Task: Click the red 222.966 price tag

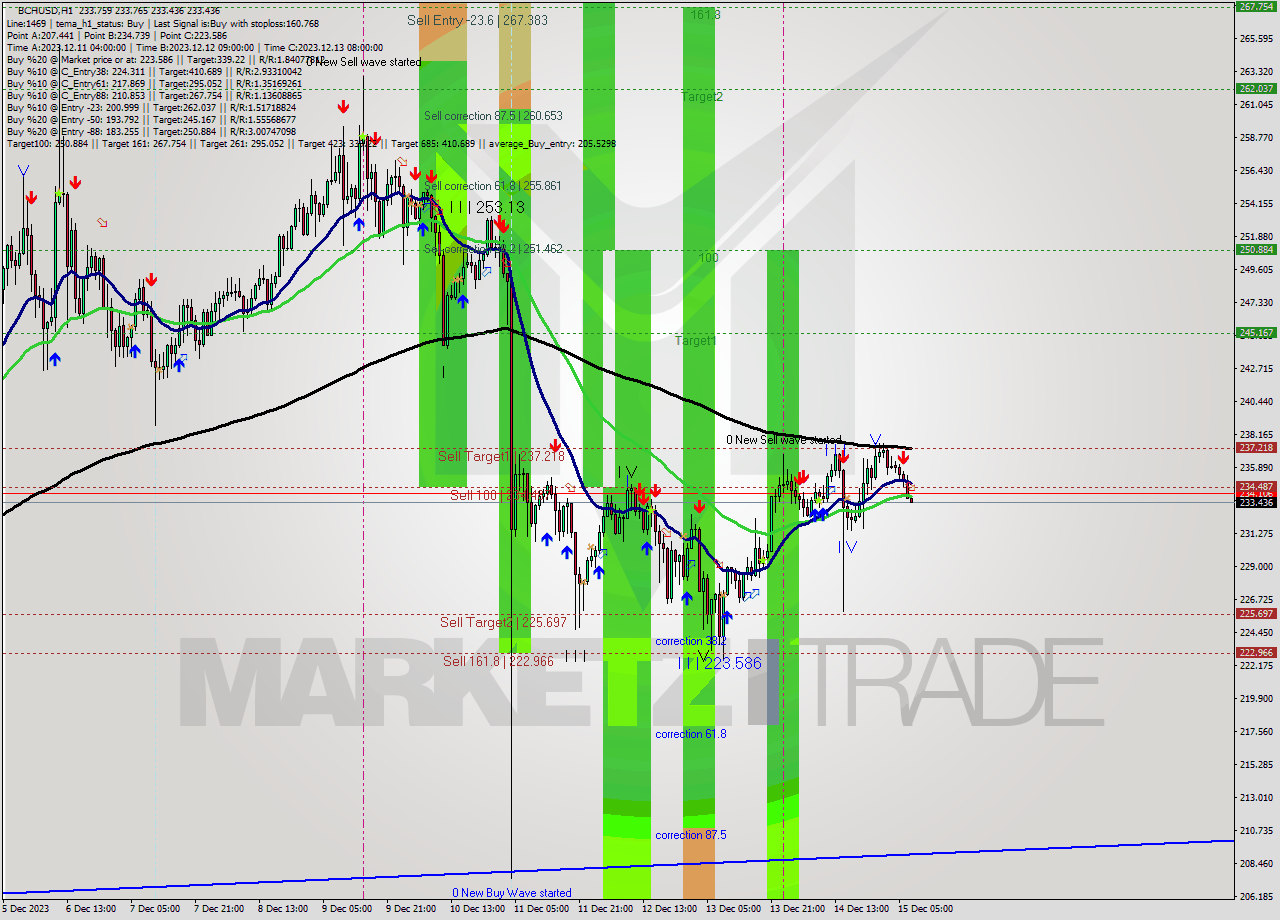Action: pos(1256,653)
